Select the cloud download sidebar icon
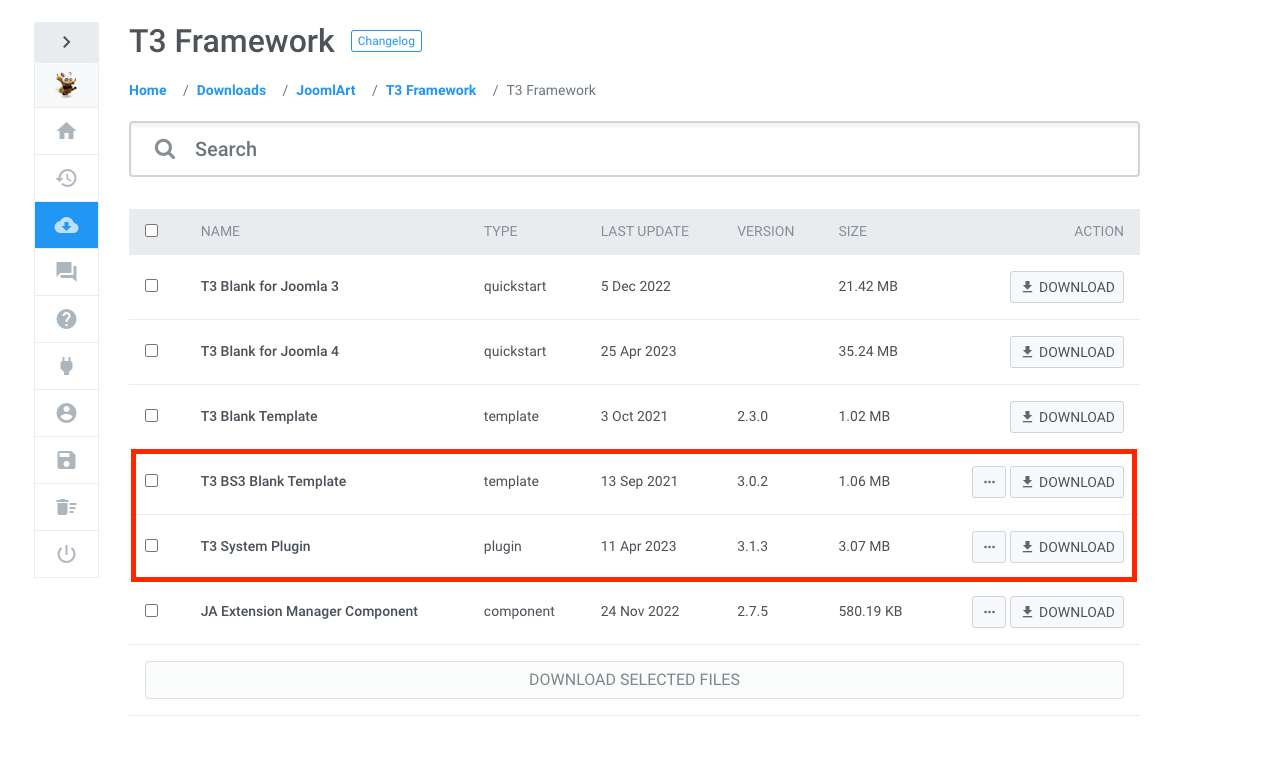This screenshot has width=1268, height=761. point(66,225)
